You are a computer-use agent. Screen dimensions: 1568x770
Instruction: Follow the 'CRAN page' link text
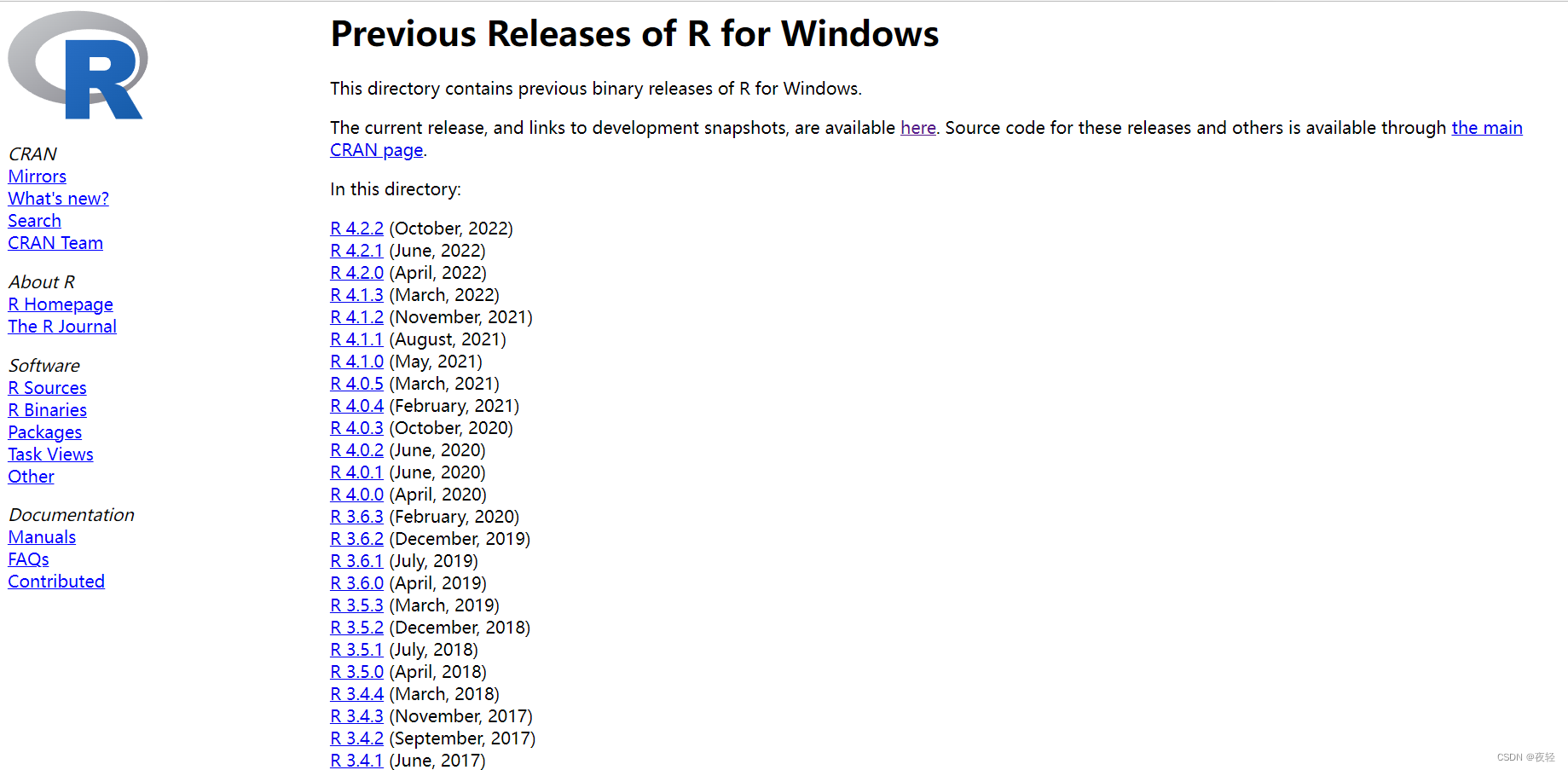coord(377,150)
